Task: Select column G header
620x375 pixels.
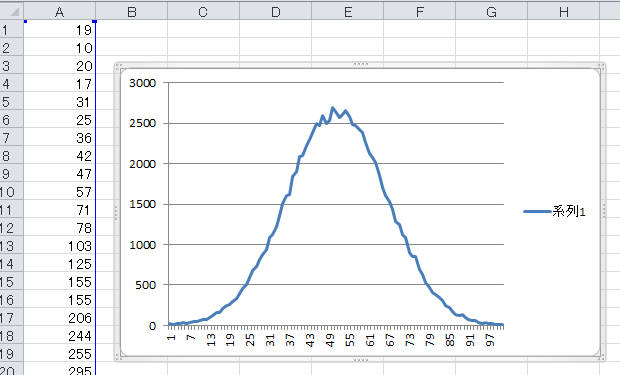Action: [x=491, y=12]
